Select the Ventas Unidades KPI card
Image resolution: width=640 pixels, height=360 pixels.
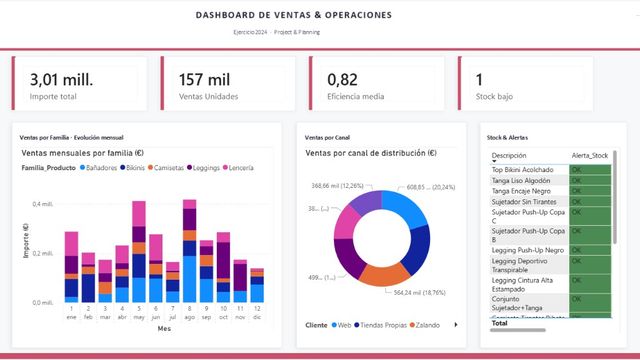(228, 83)
